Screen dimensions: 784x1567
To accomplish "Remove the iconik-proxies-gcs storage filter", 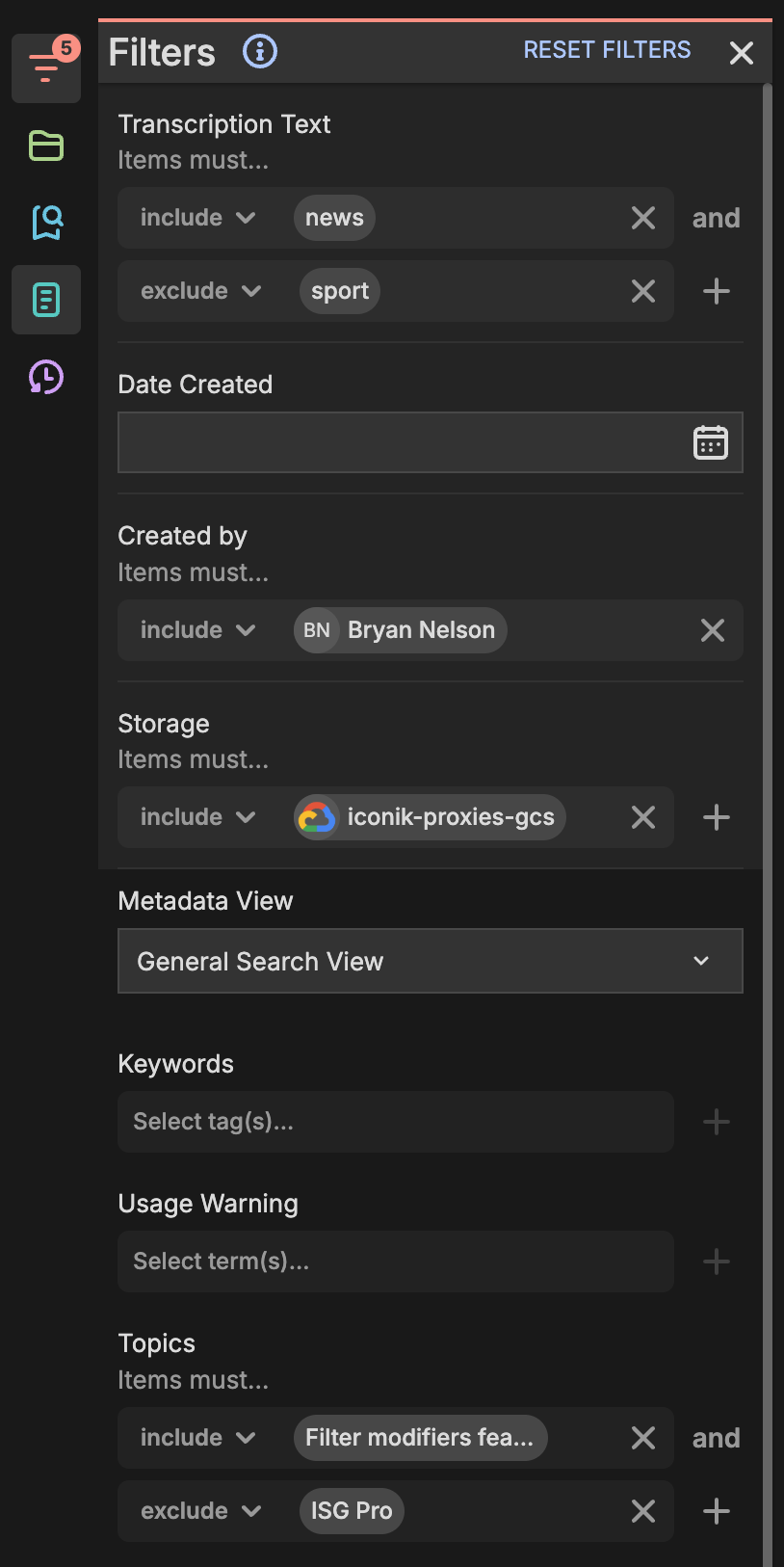I will click(643, 817).
